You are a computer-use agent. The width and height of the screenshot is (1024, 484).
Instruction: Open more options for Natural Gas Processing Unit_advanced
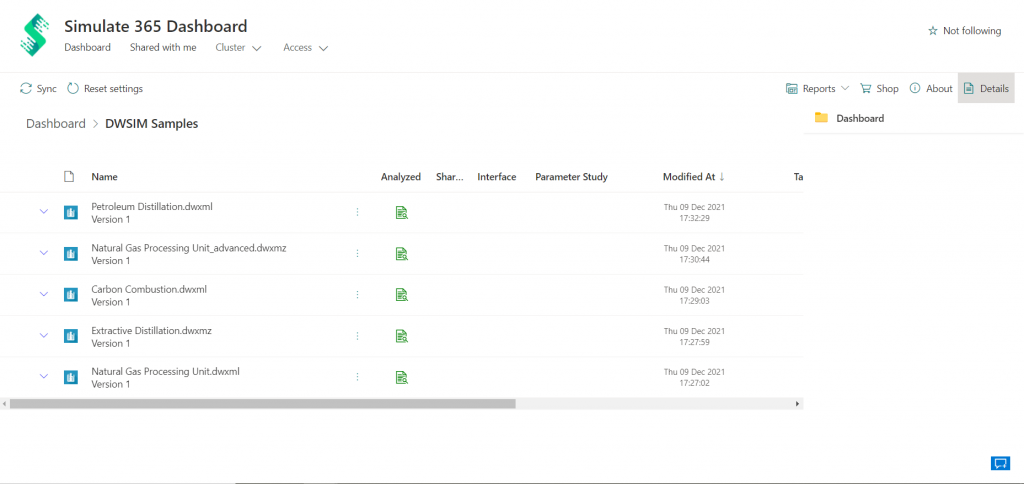(357, 254)
